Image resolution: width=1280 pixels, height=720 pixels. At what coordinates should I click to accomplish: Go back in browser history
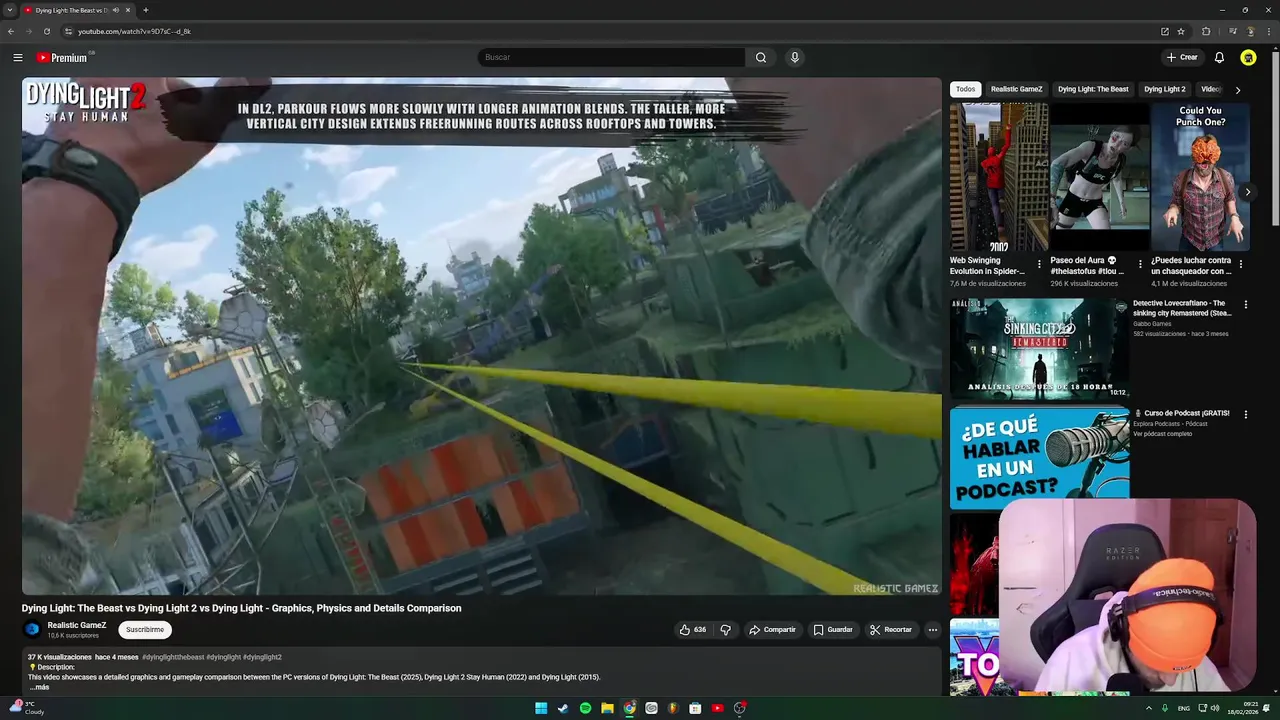pyautogui.click(x=11, y=31)
